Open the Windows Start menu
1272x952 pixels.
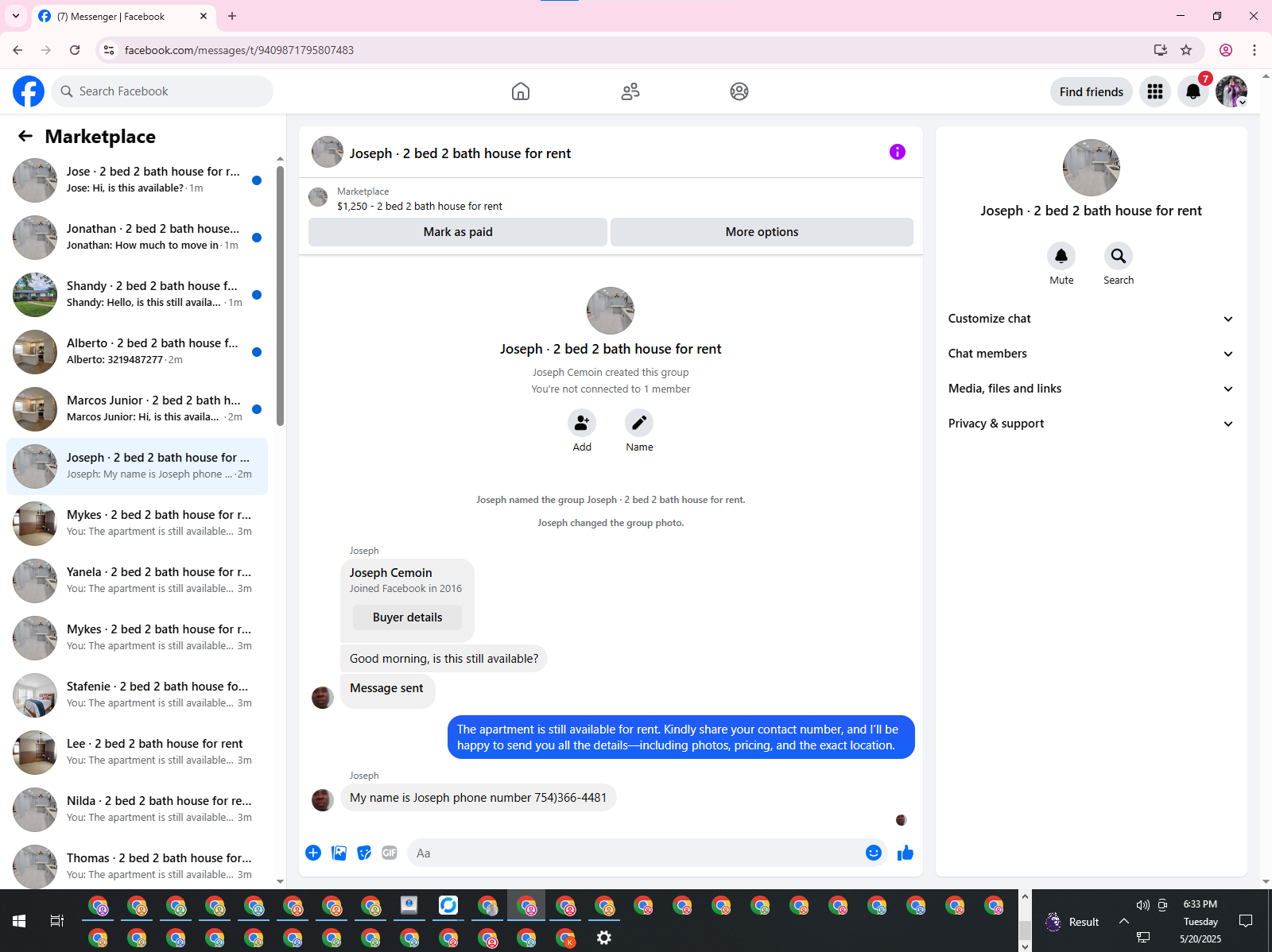pyautogui.click(x=19, y=920)
